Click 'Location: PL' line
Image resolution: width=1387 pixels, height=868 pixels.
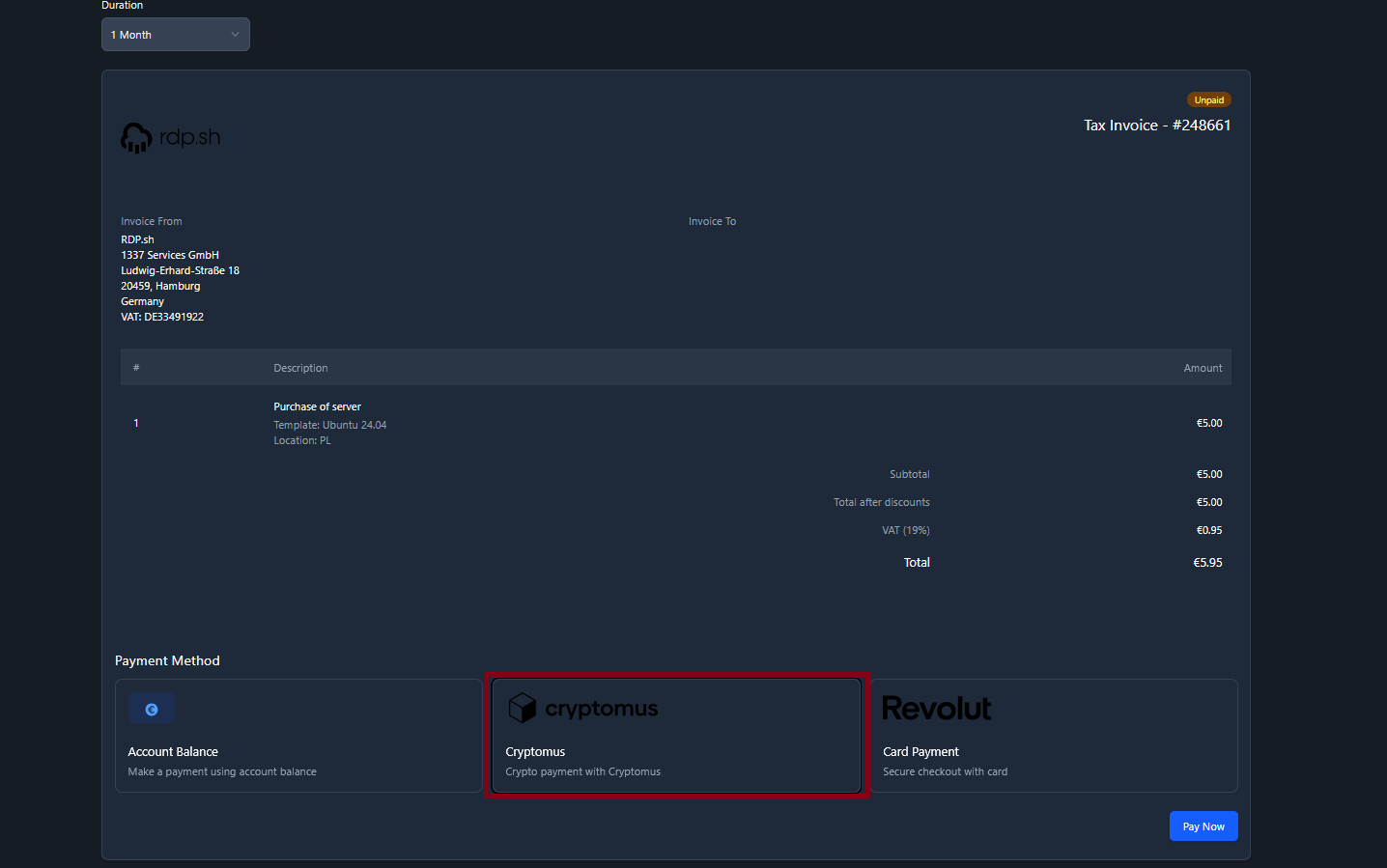(x=301, y=440)
